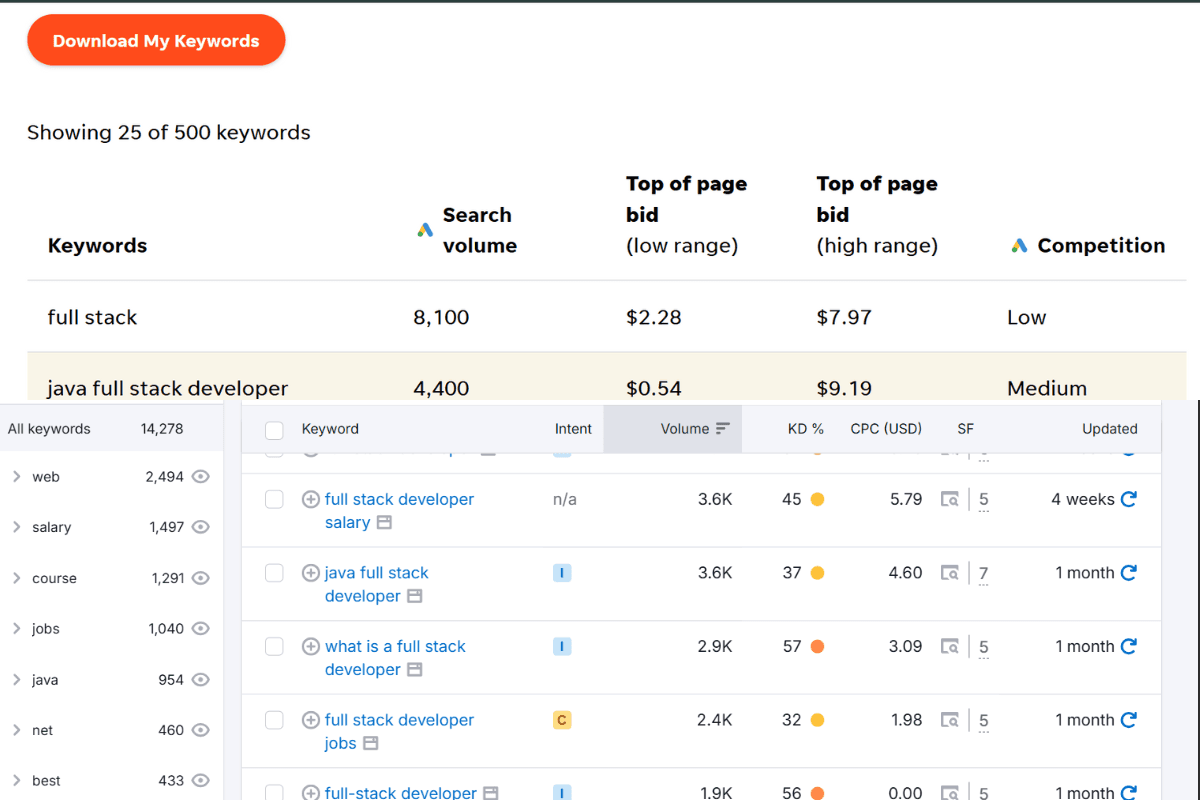The width and height of the screenshot is (1200, 800).
Task: Click the 'full stack' row in the upper table
Action: click(607, 317)
